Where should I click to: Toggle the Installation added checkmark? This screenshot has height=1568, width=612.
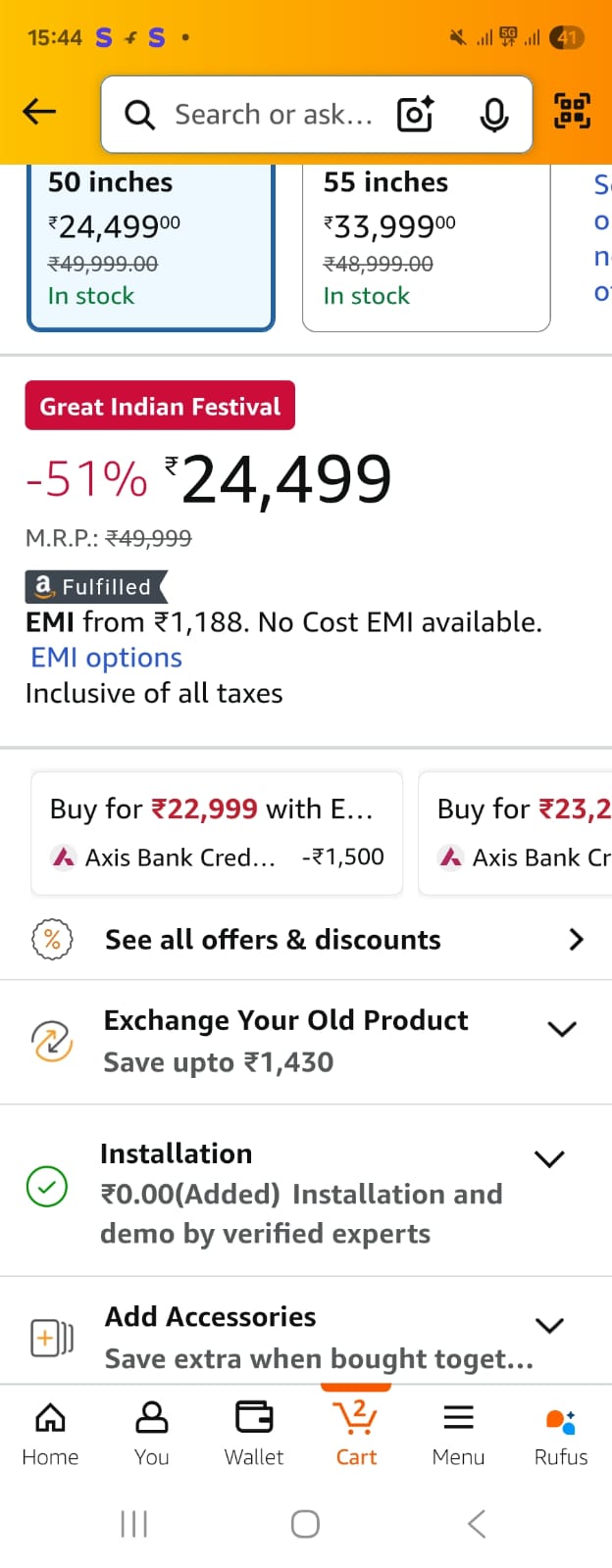pyautogui.click(x=46, y=1187)
